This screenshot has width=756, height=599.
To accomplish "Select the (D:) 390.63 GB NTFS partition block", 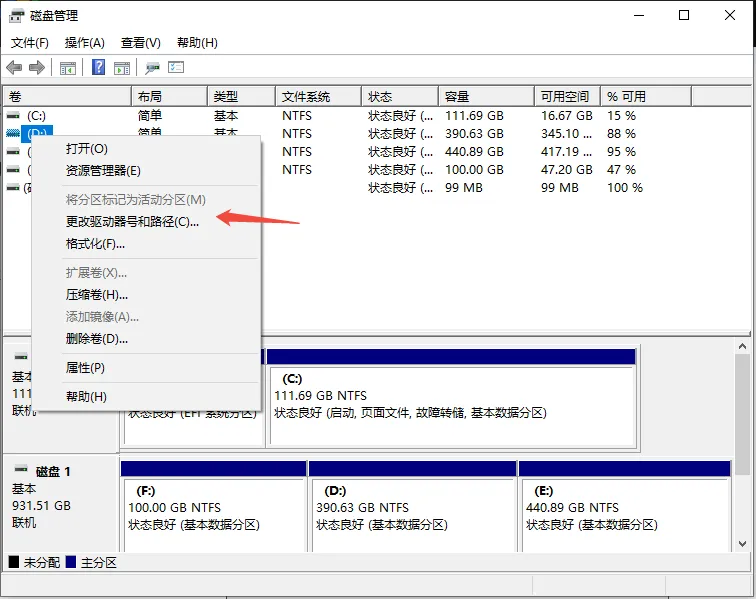I will pyautogui.click(x=413, y=506).
